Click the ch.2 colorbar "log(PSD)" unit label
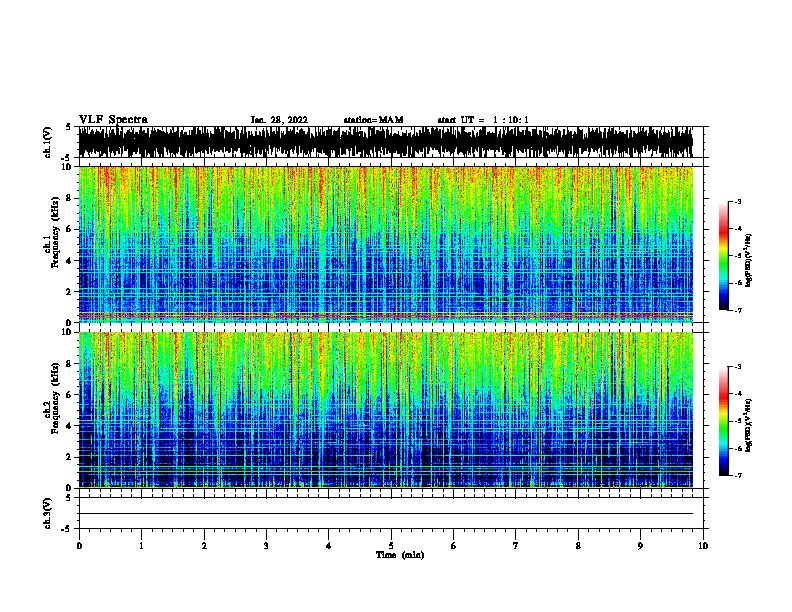 748,425
